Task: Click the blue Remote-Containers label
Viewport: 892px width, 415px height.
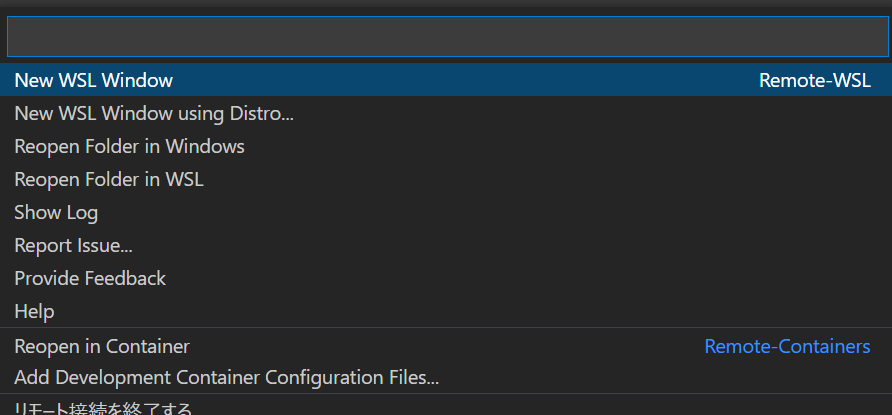Action: 787,347
